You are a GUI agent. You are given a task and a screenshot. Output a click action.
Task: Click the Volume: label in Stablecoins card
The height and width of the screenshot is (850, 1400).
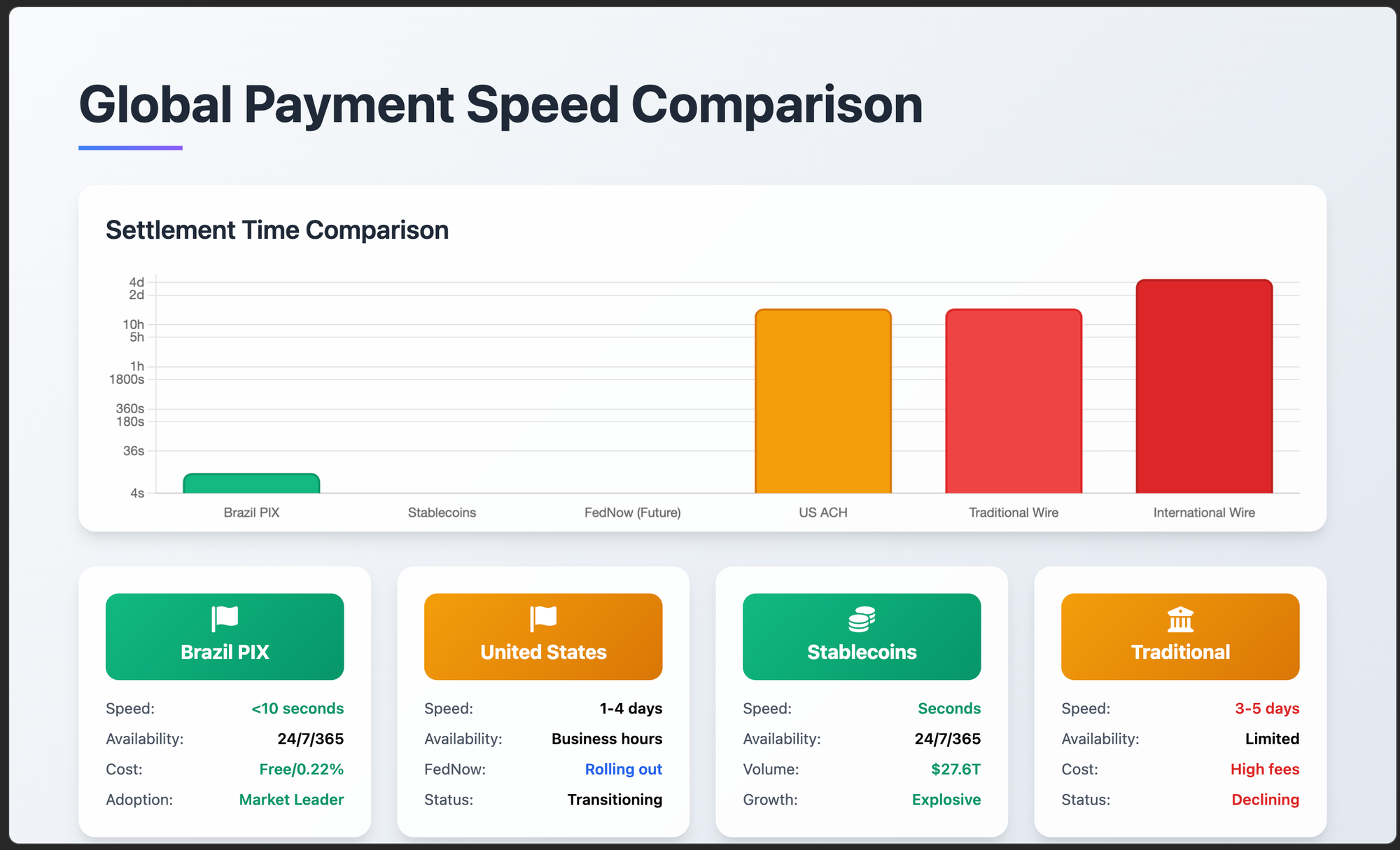pos(771,769)
